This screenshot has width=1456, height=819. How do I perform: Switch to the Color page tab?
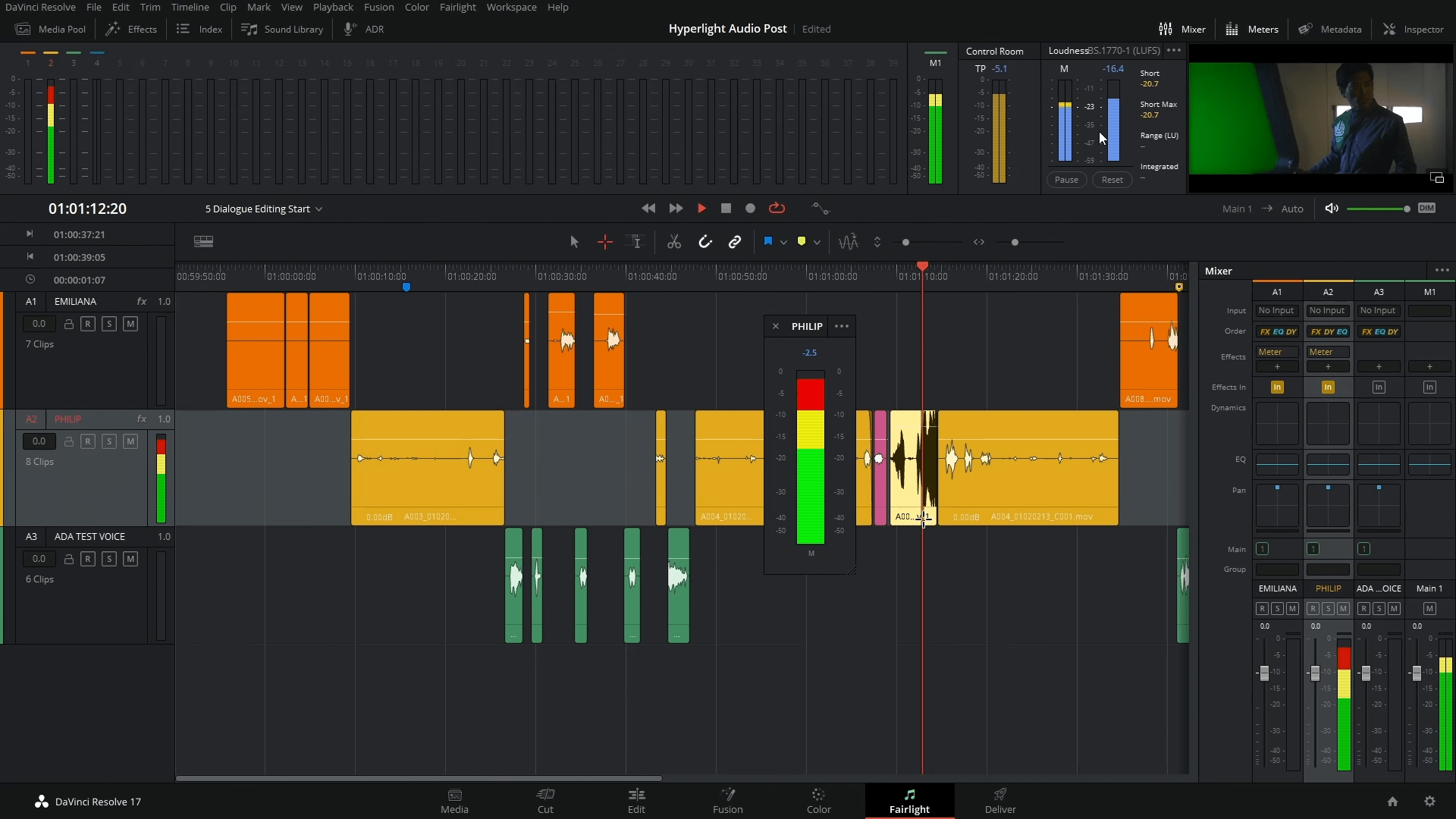(818, 801)
